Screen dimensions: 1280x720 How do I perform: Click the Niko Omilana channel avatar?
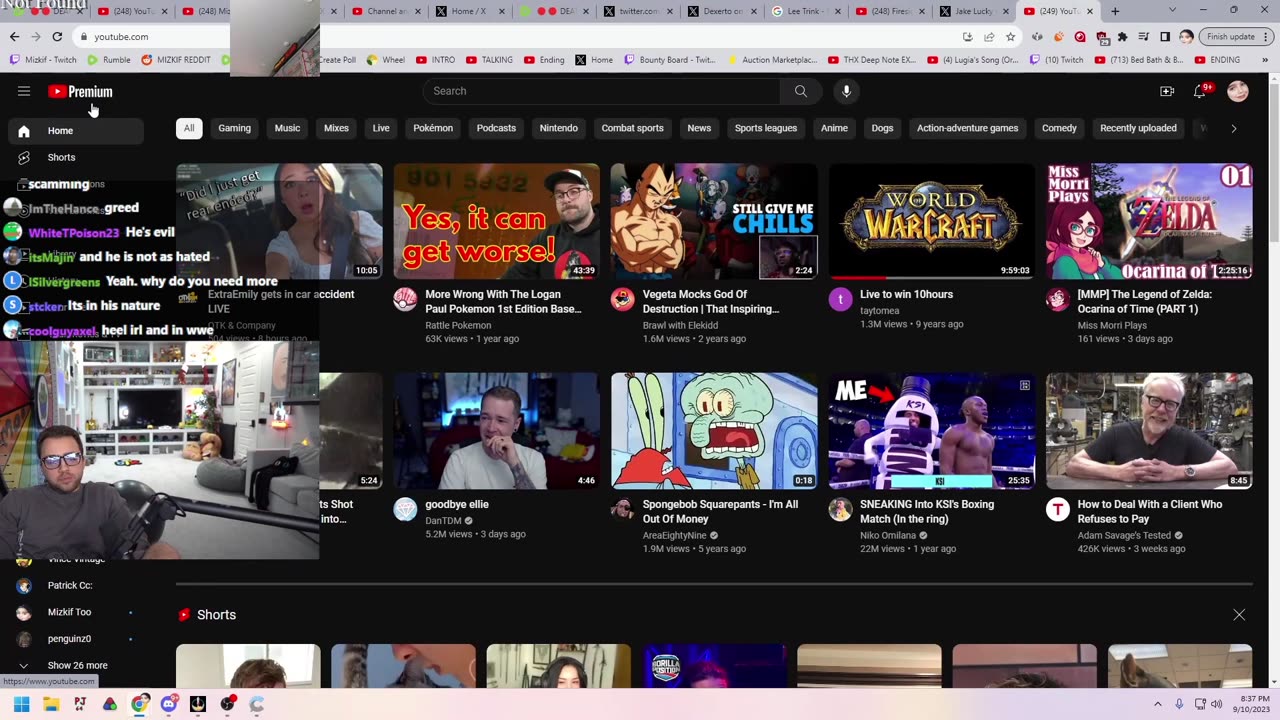[x=840, y=509]
